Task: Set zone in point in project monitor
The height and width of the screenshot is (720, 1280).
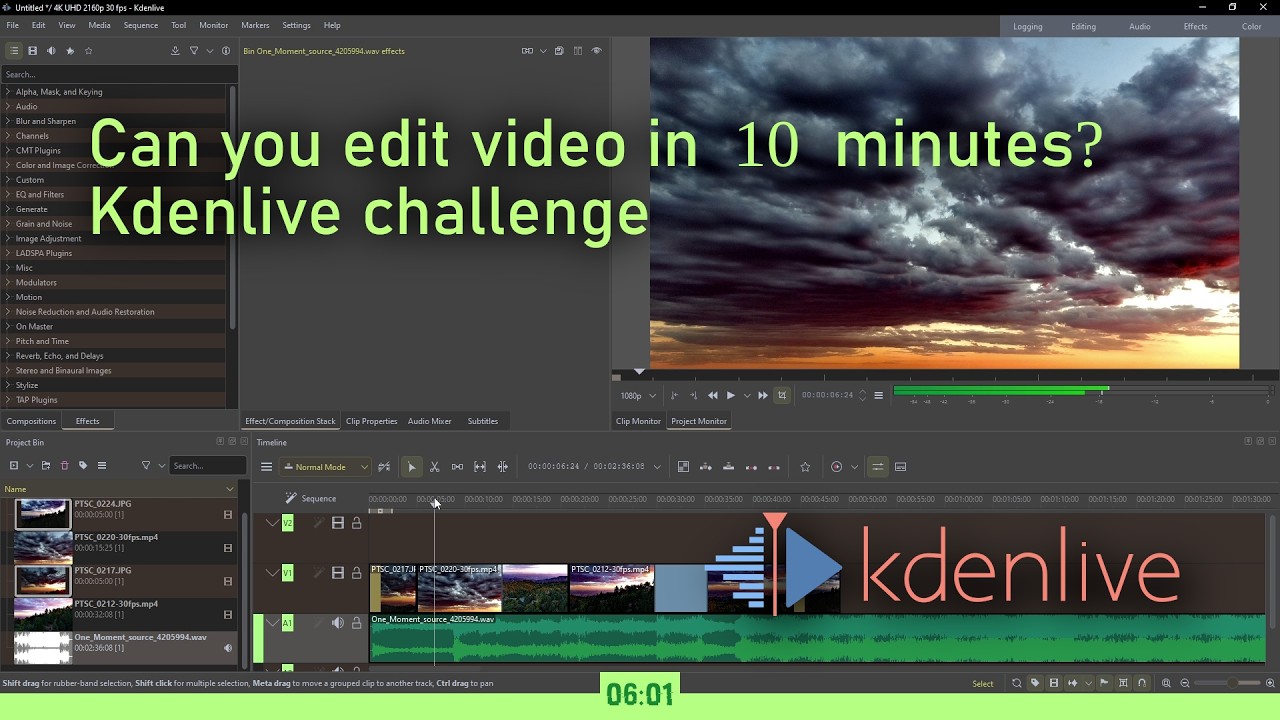Action: [674, 396]
